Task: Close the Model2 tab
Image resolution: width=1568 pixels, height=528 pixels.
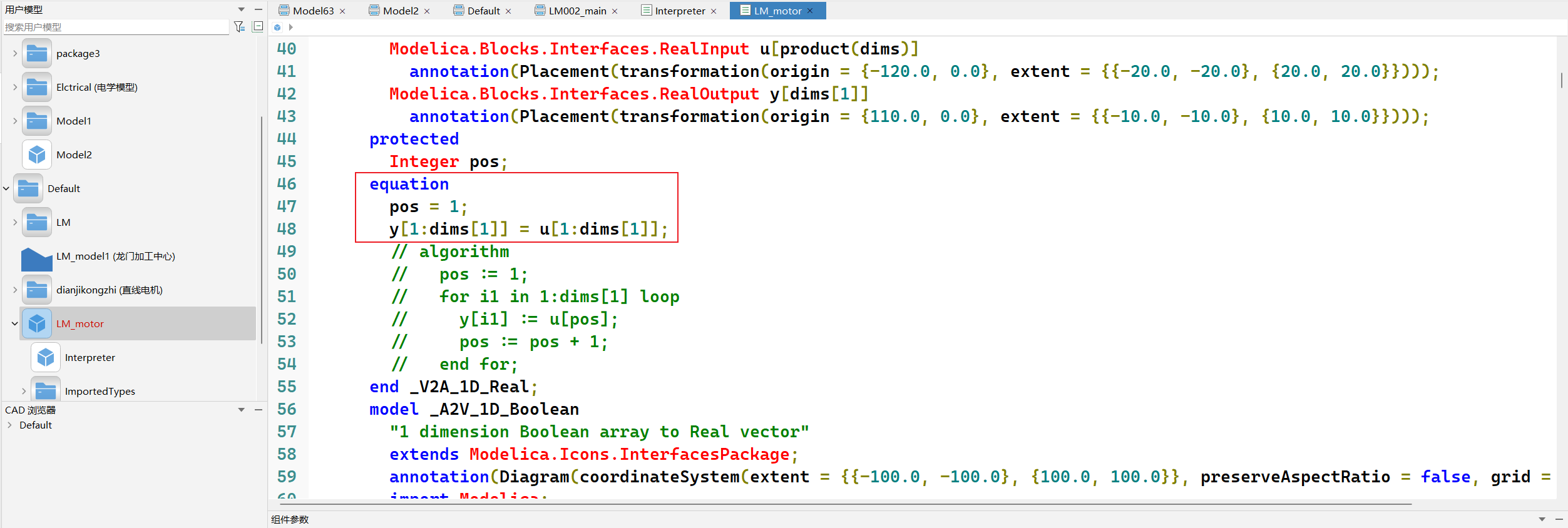Action: [427, 11]
